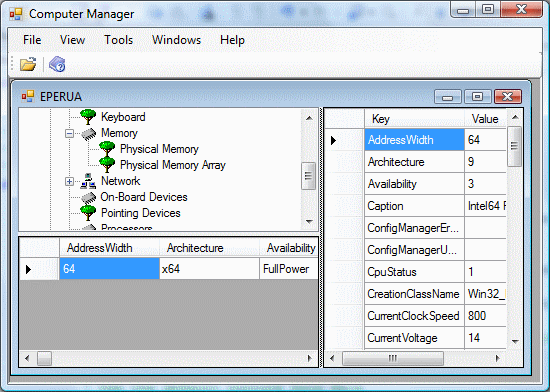Select the CpuStatus key cell
550x392 pixels.
414,272
